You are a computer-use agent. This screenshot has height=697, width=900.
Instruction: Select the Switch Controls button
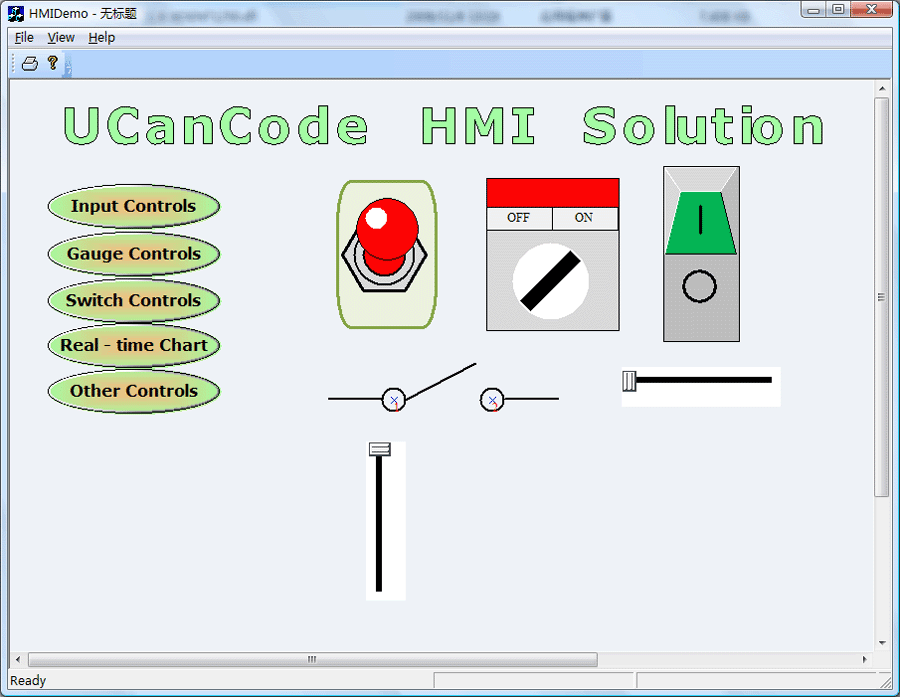click(133, 300)
